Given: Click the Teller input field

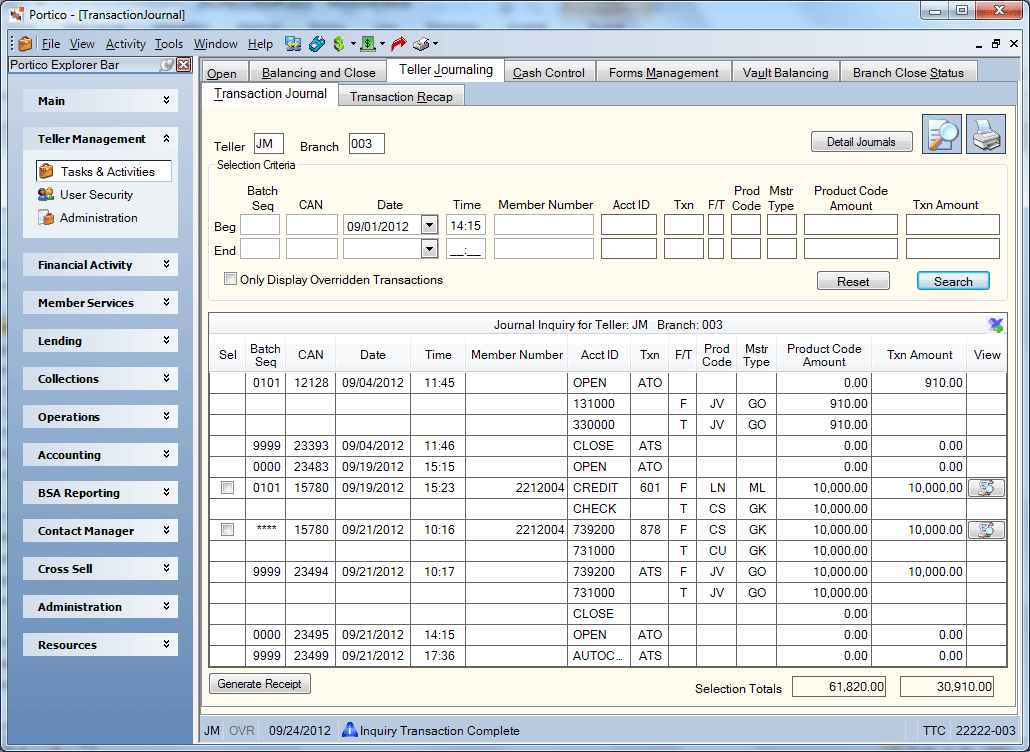Looking at the screenshot, I should pyautogui.click(x=269, y=144).
